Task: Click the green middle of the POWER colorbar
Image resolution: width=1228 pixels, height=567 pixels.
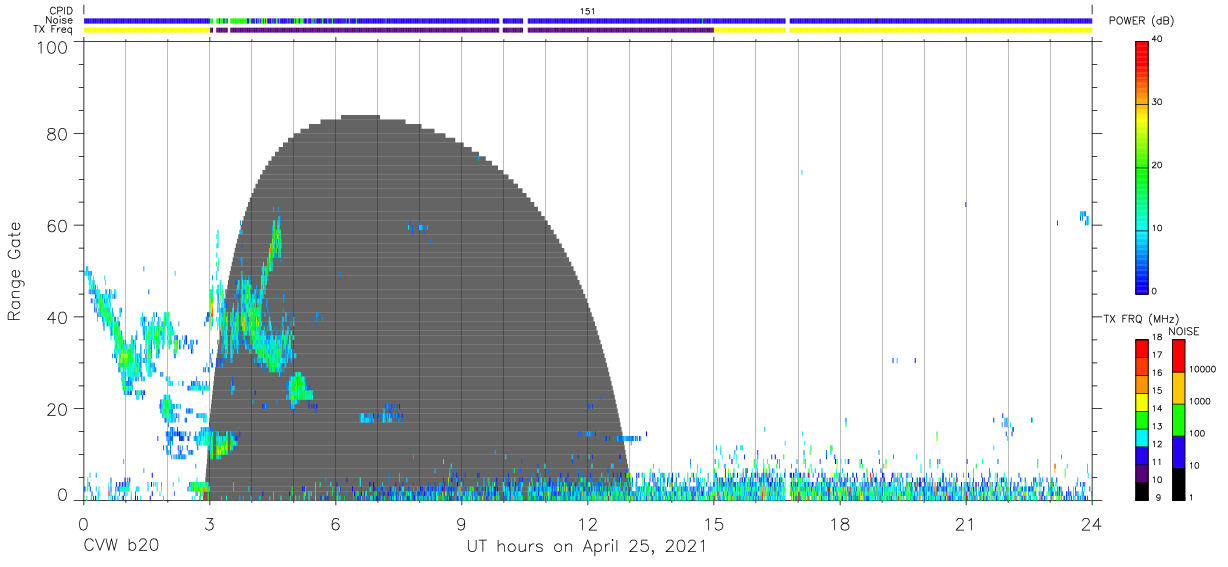Action: tap(1142, 167)
